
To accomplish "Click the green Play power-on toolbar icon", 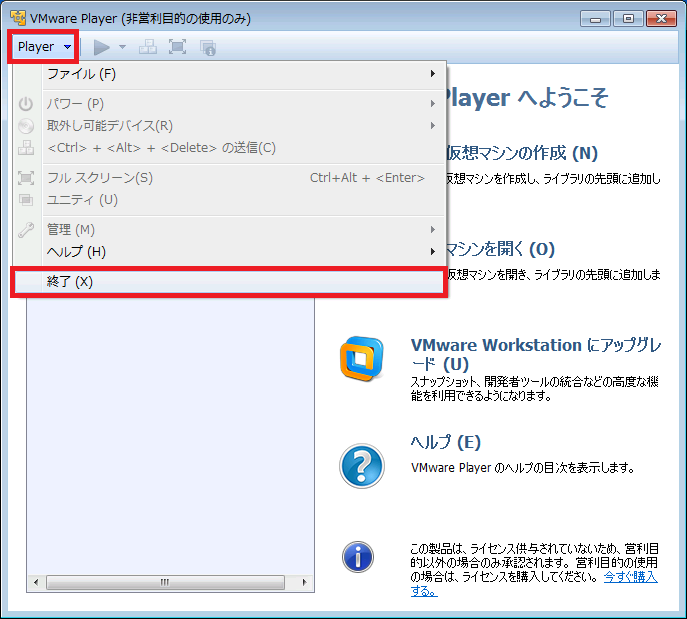I will tap(101, 47).
